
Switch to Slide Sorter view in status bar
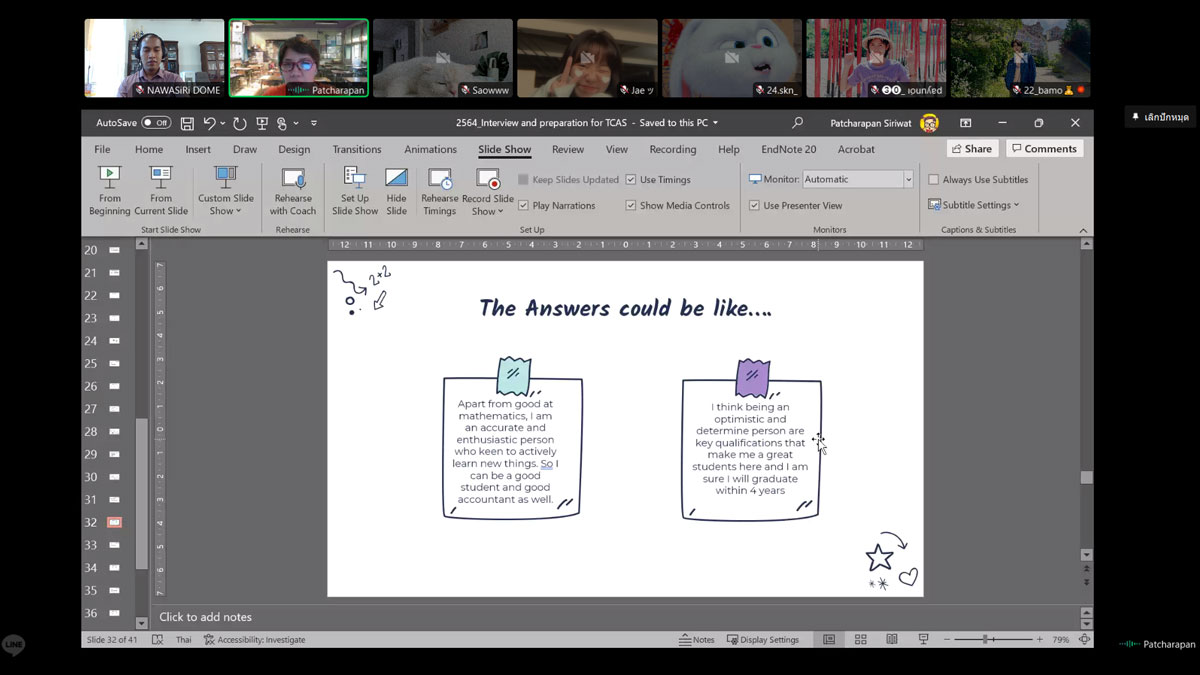(861, 640)
